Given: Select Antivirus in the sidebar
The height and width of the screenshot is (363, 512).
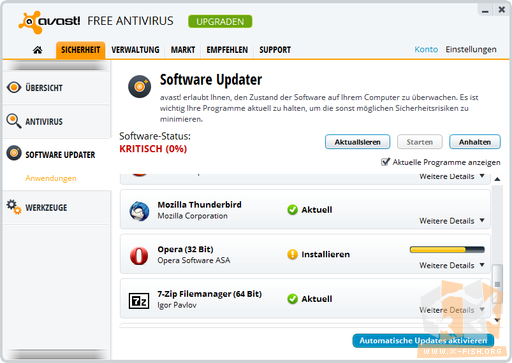Looking at the screenshot, I should click(56, 121).
